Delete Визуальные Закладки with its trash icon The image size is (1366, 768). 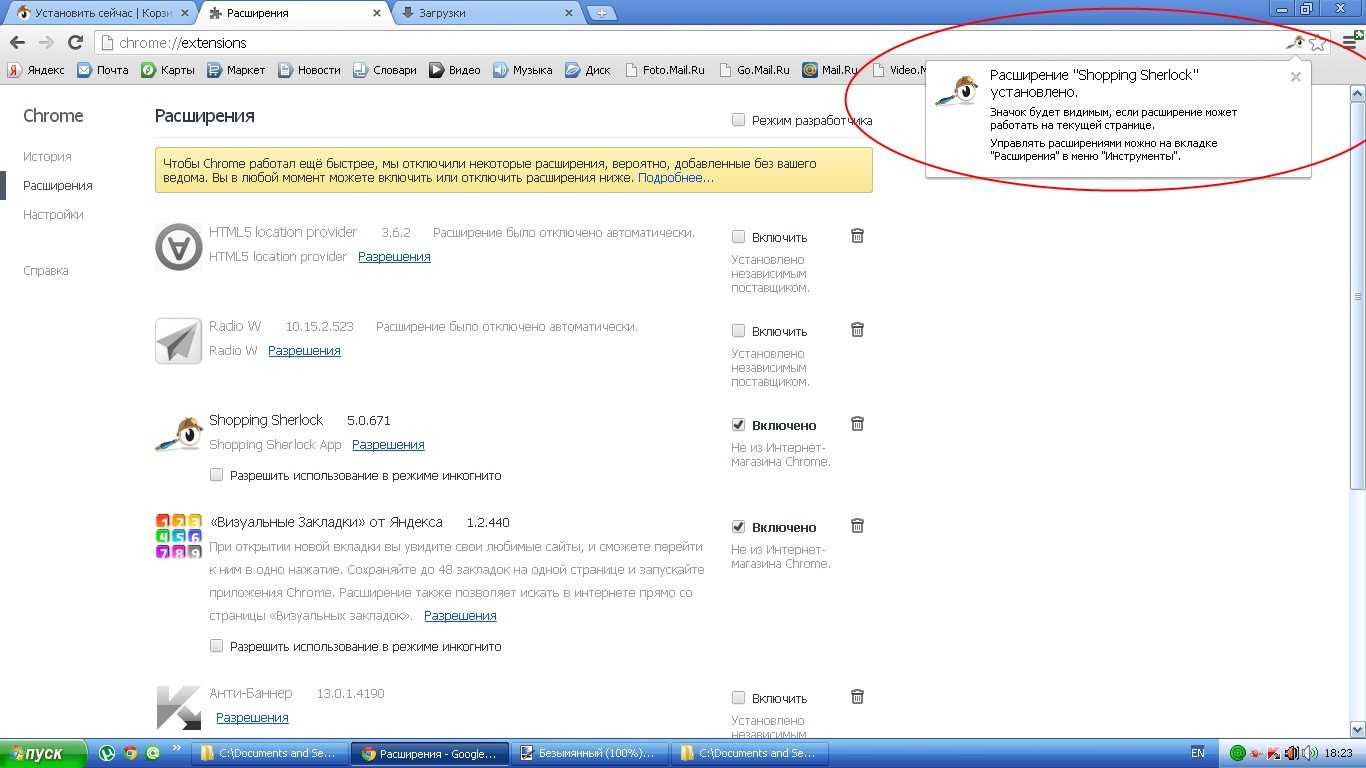tap(857, 526)
